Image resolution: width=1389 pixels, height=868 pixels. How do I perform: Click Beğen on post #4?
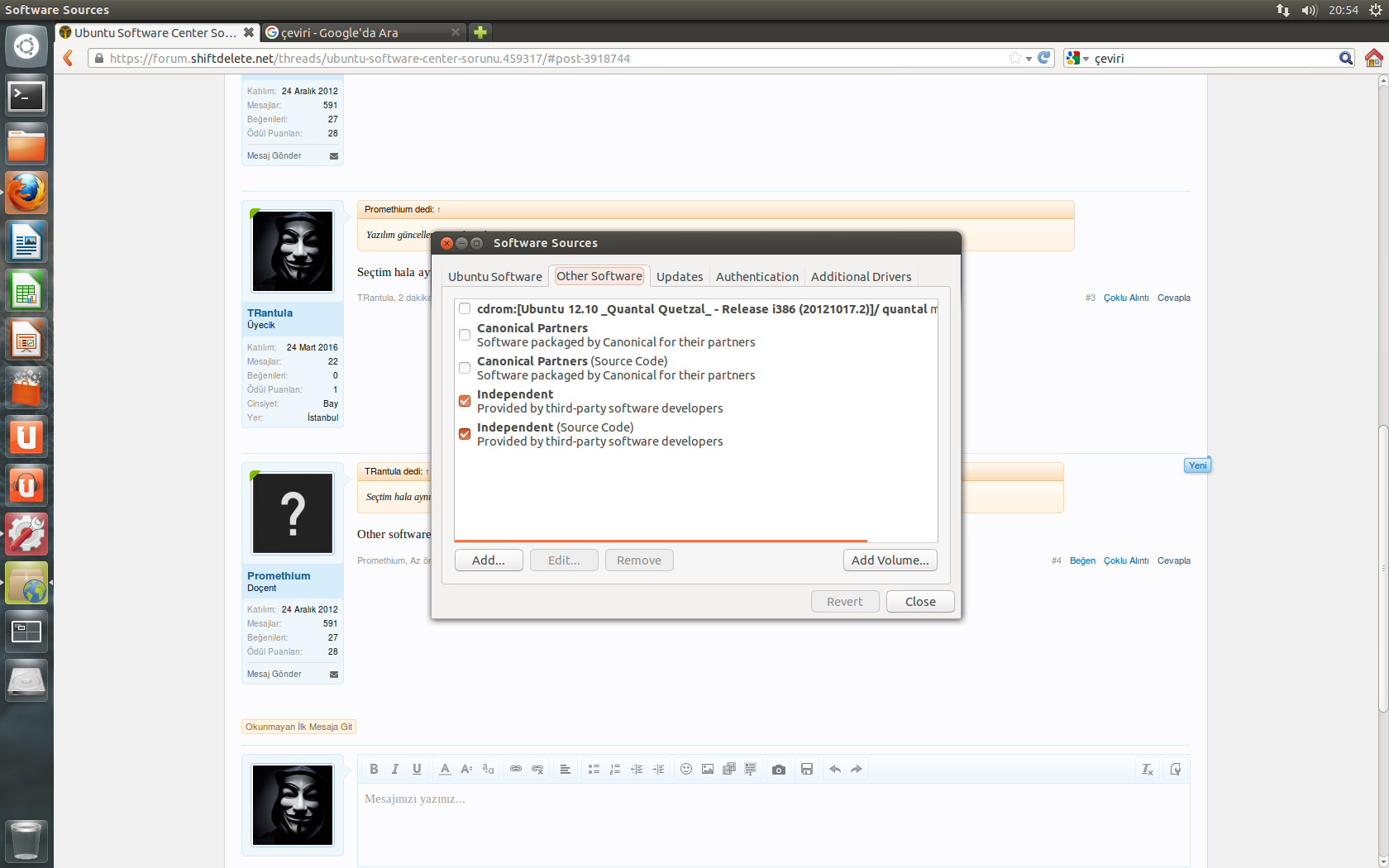pos(1082,560)
